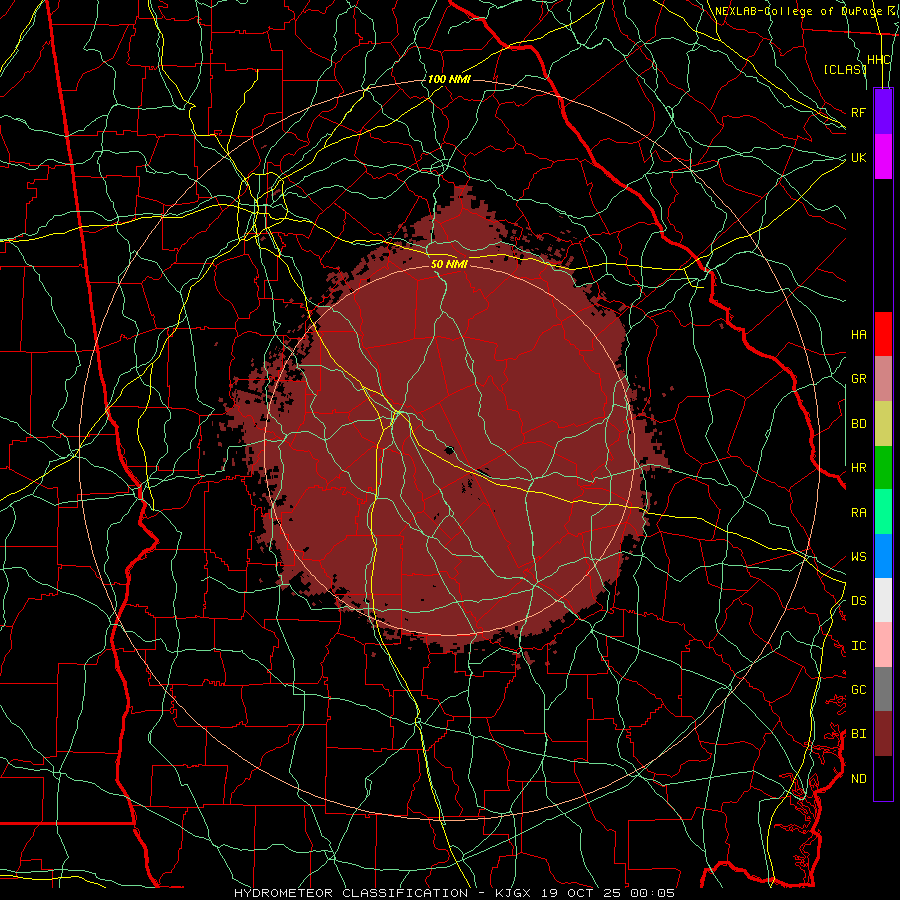Viewport: 900px width, 900px height.
Task: Click the WS legend label
Action: click(x=859, y=557)
